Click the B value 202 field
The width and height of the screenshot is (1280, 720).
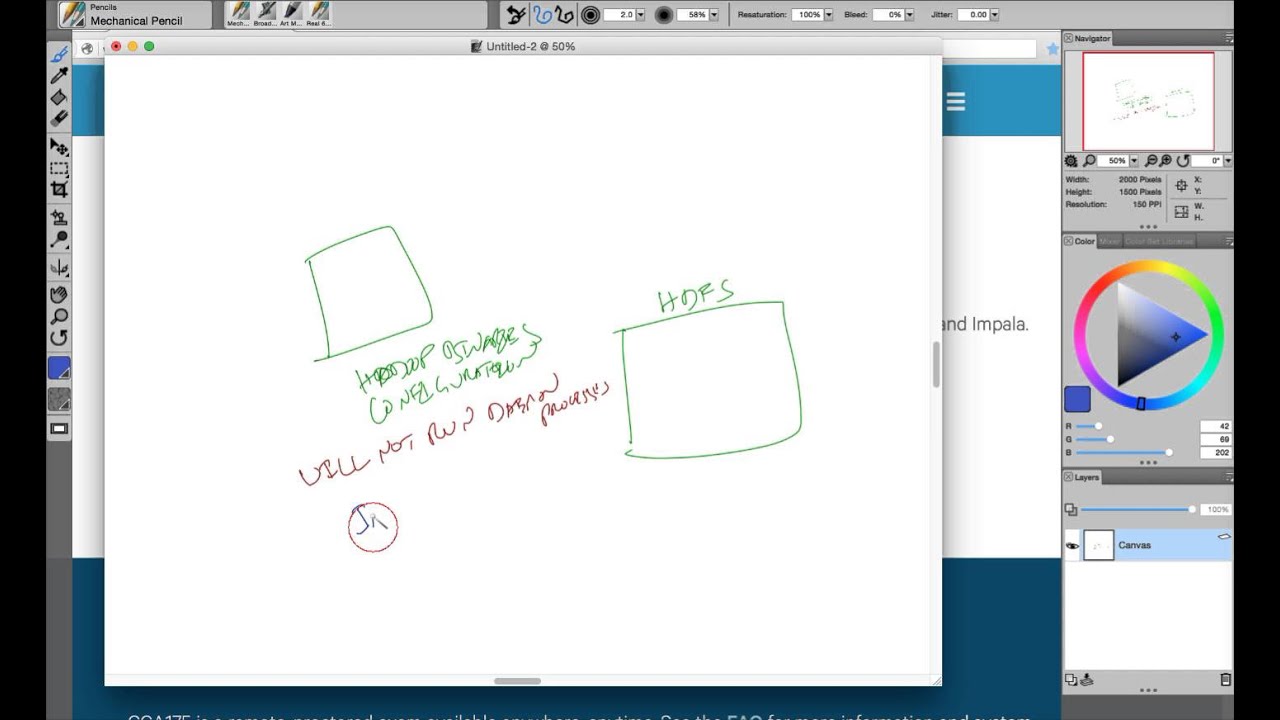tap(1215, 453)
